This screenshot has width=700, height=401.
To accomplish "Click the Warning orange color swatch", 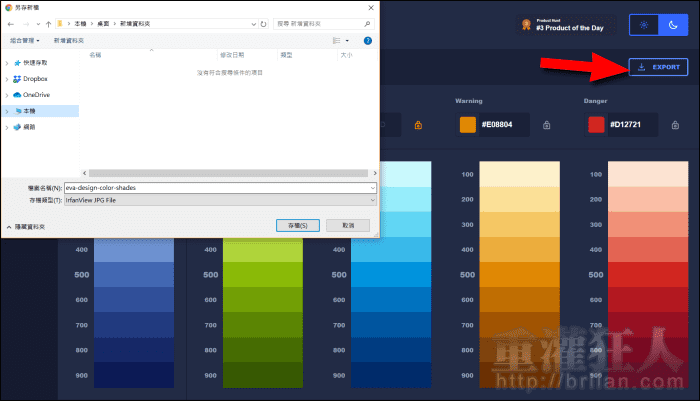I will (467, 125).
